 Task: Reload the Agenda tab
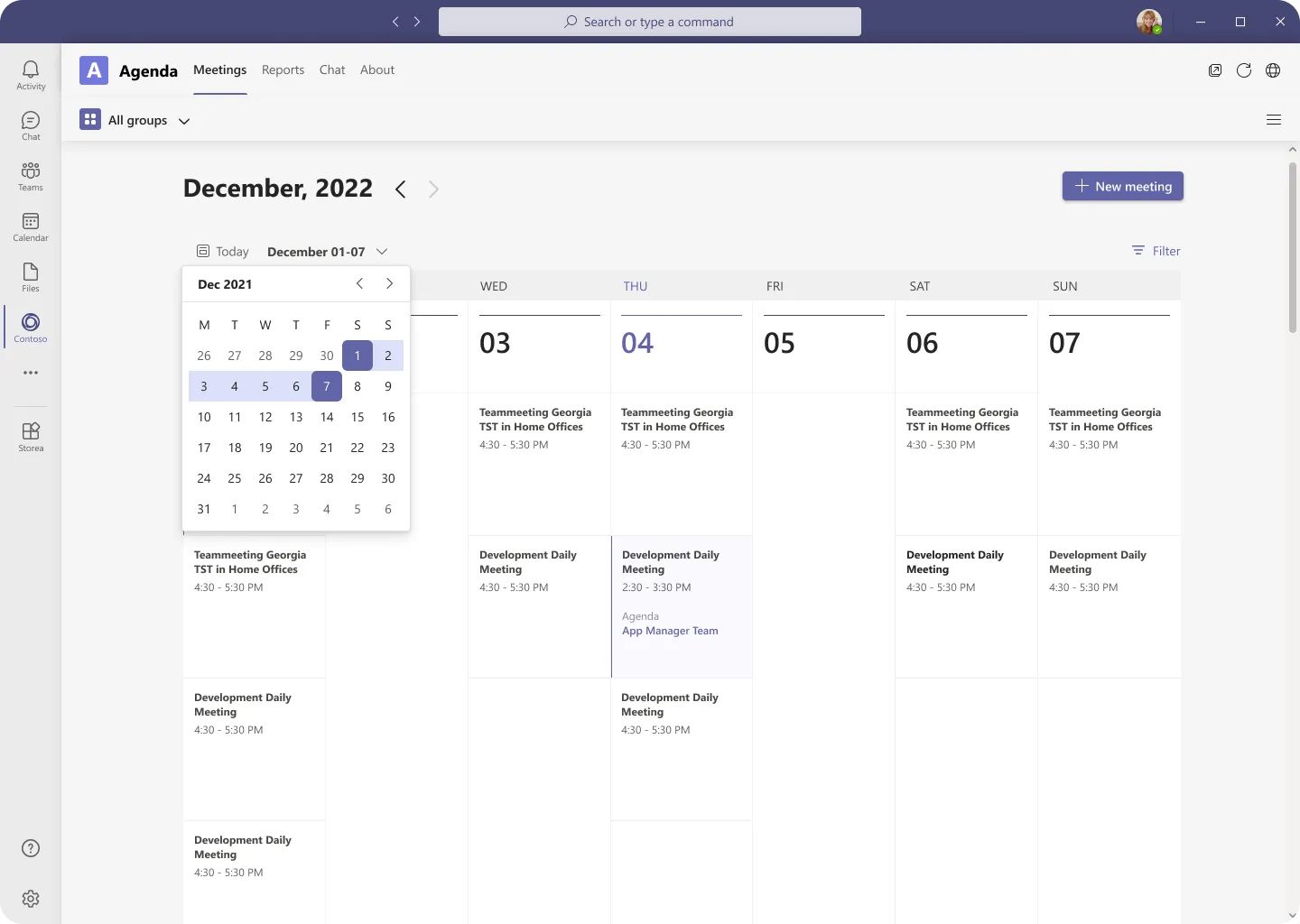[1244, 70]
